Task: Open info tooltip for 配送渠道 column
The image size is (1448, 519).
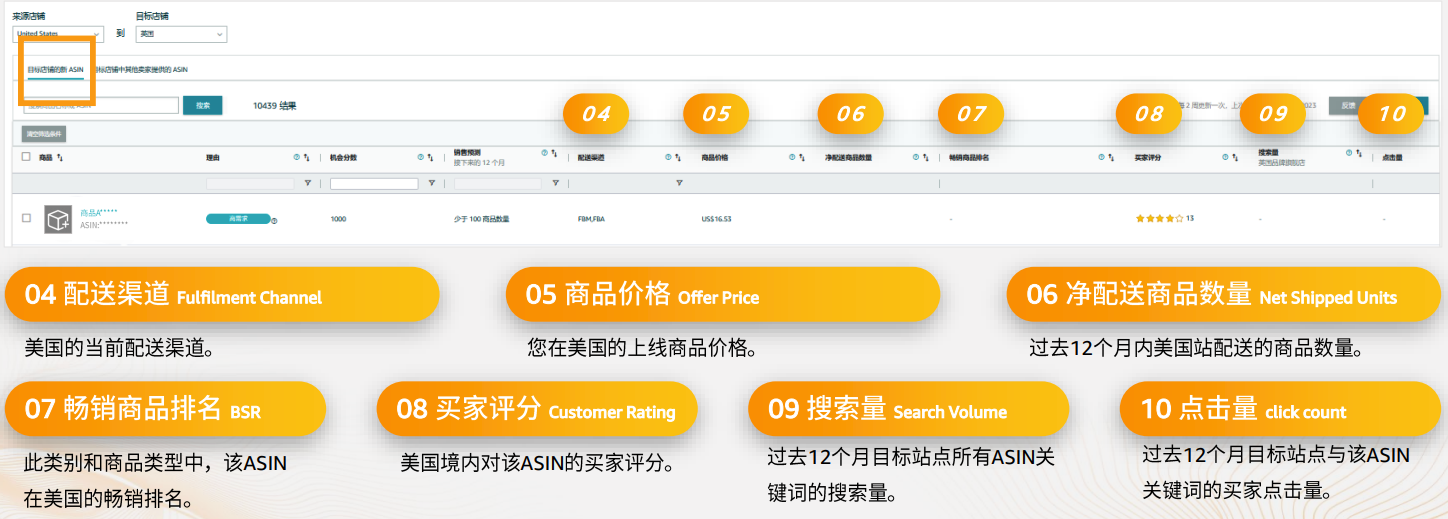Action: (668, 157)
